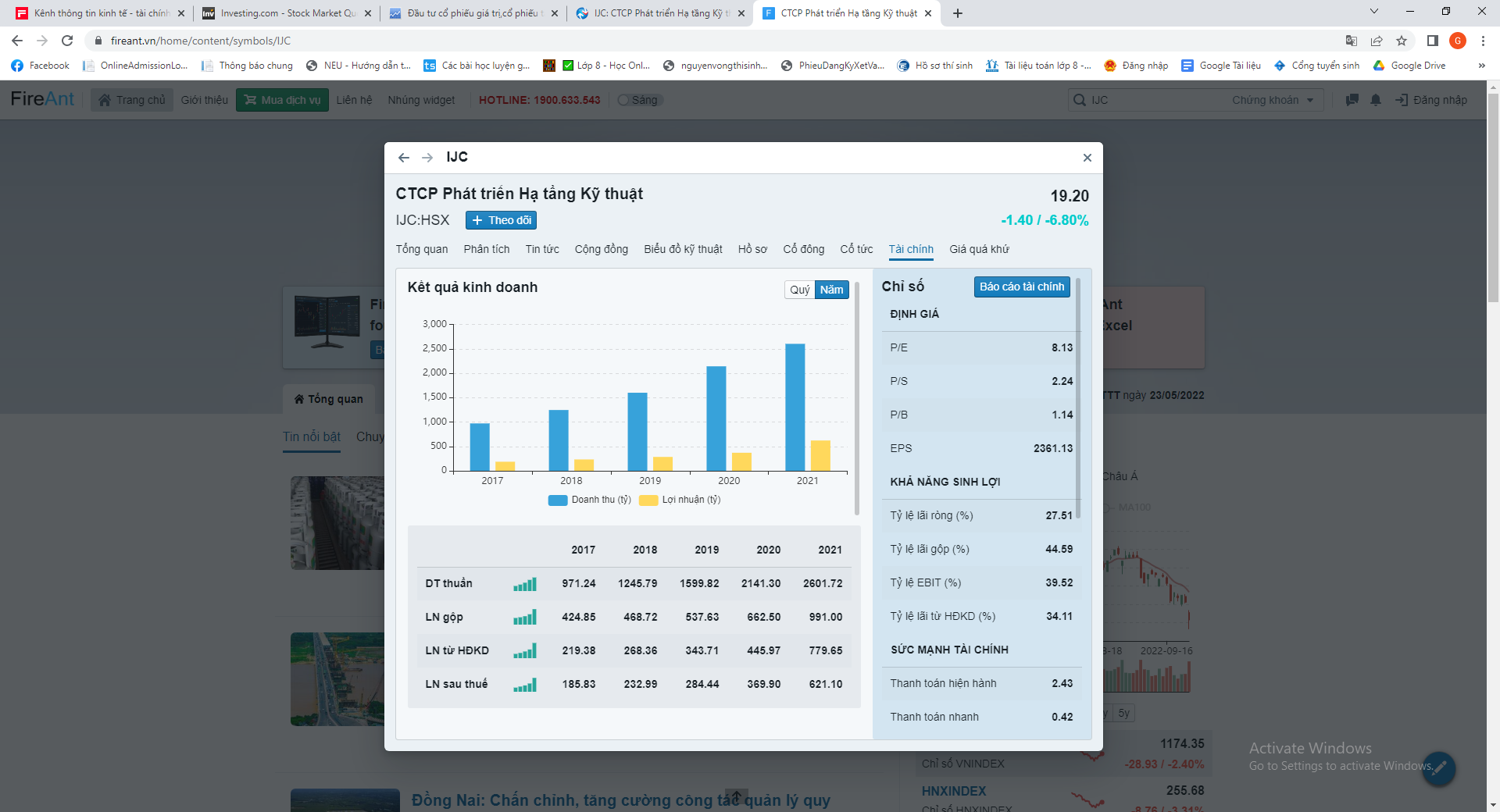Go to Trang chủ home
The height and width of the screenshot is (812, 1500).
click(x=132, y=100)
